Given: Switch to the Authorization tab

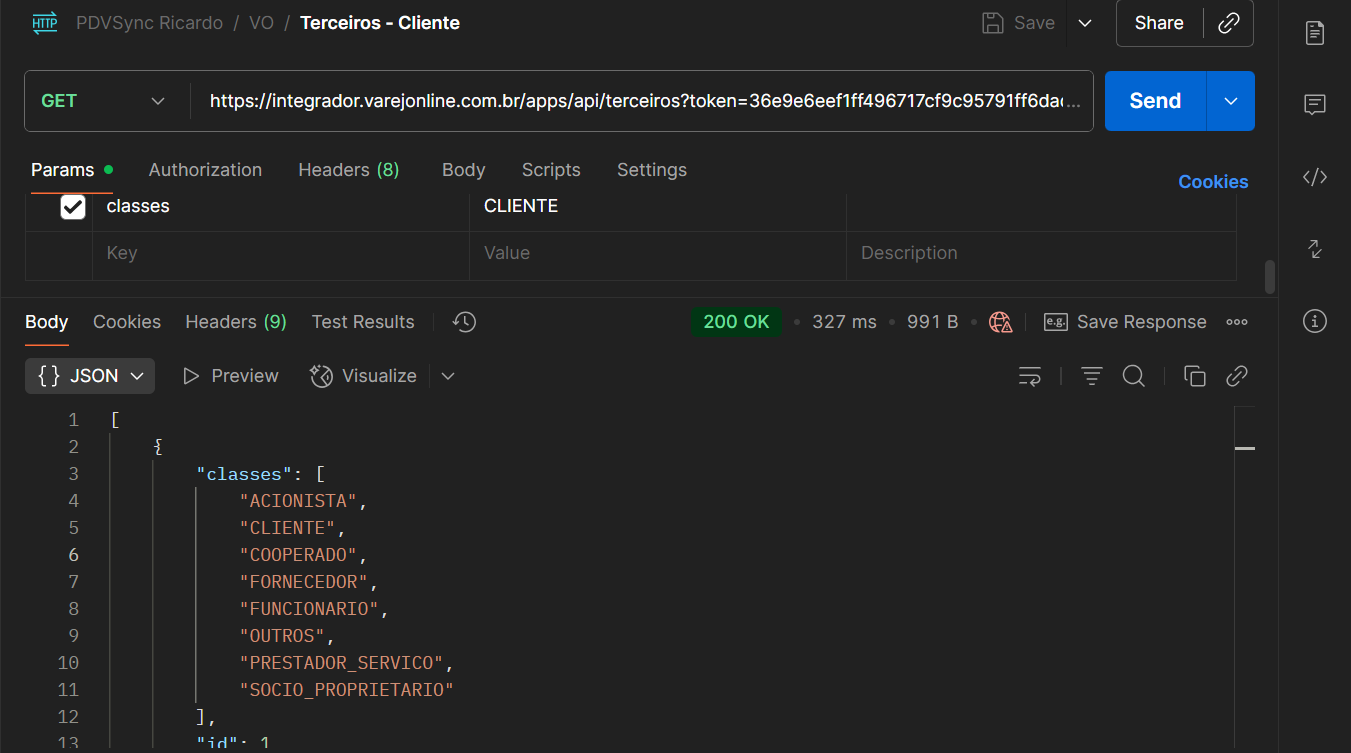Looking at the screenshot, I should pos(205,170).
